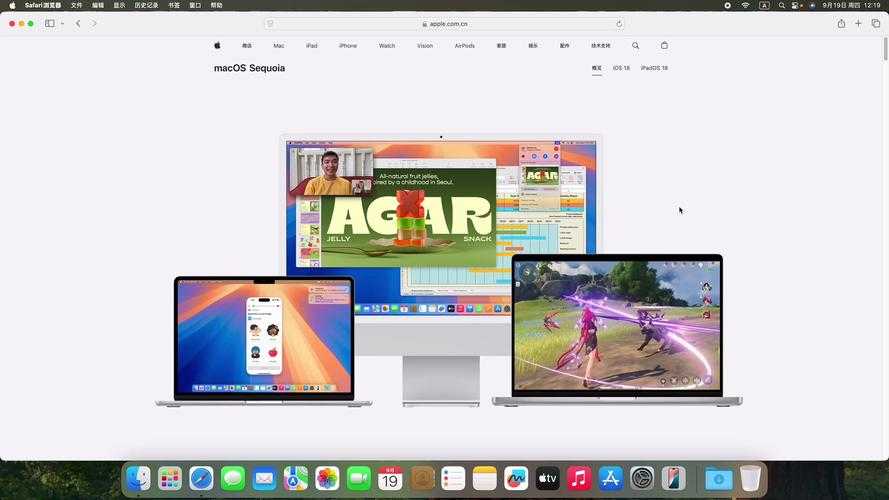
Task: Go forward to the next page
Action: point(94,24)
